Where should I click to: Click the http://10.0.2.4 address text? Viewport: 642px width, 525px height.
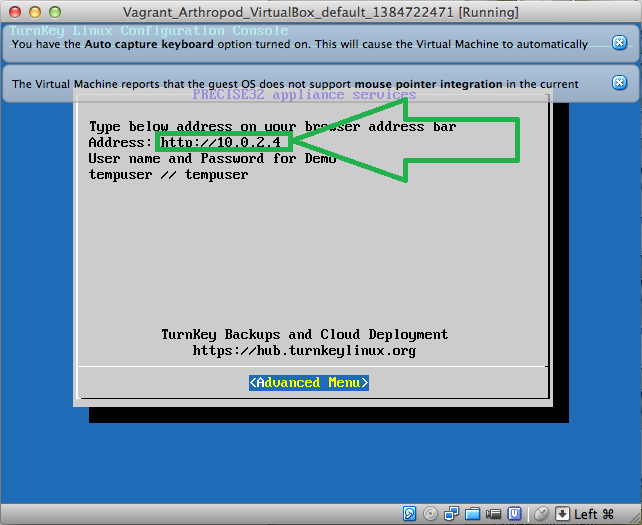(x=221, y=142)
